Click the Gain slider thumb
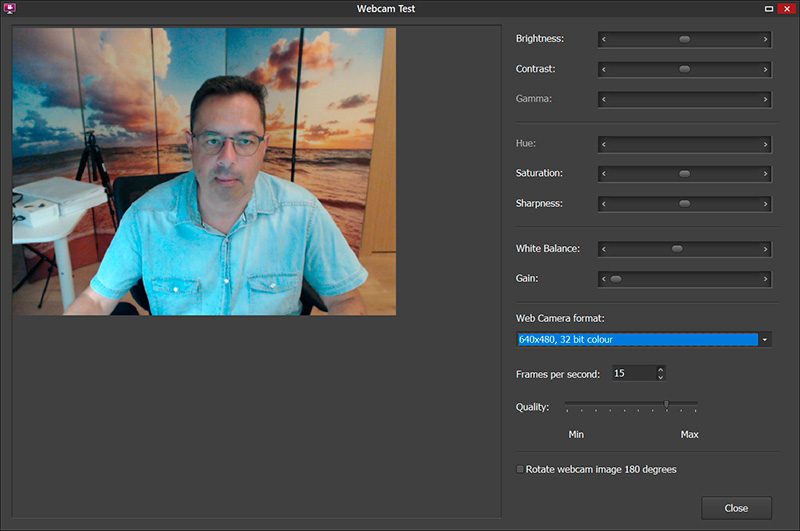 coord(616,279)
